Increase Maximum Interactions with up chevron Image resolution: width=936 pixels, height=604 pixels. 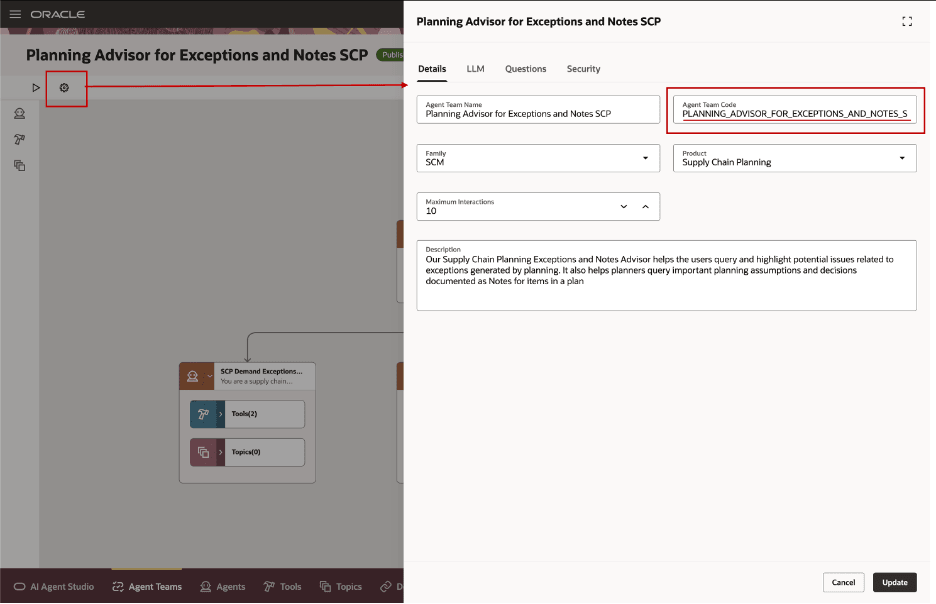coord(645,207)
